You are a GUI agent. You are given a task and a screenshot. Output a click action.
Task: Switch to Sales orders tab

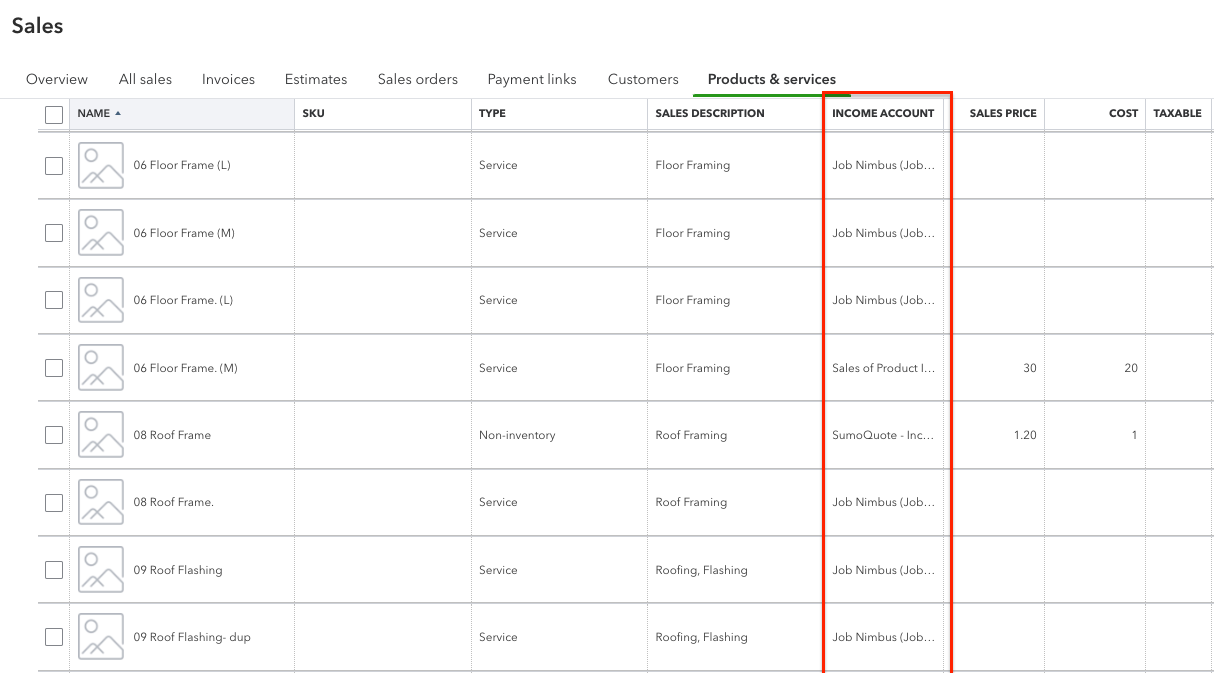[x=418, y=79]
